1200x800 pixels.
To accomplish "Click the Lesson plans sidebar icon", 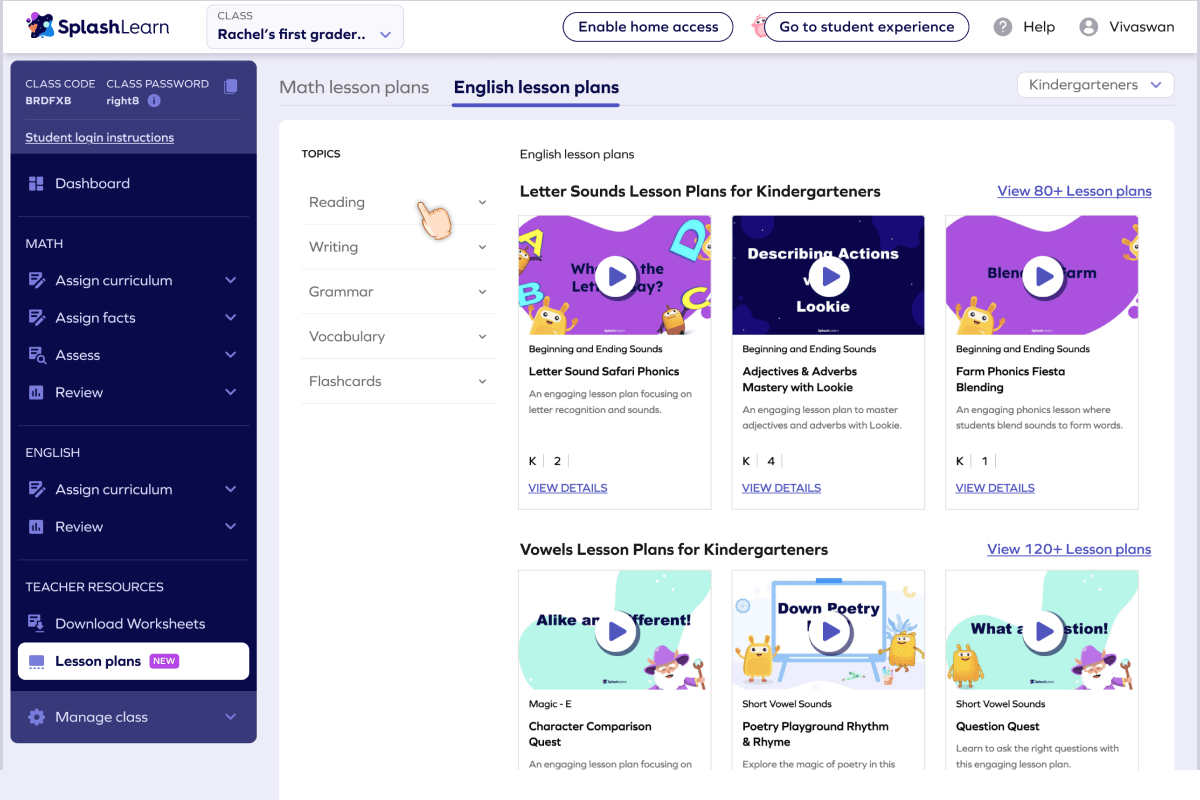I will click(x=37, y=662).
